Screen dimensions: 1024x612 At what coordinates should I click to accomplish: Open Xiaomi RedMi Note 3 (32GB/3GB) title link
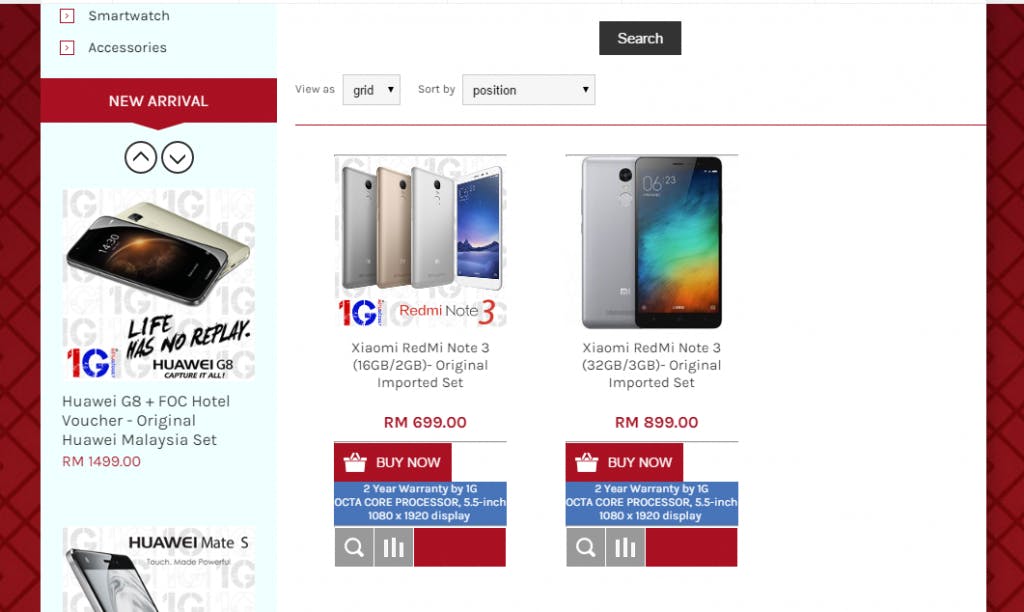652,365
